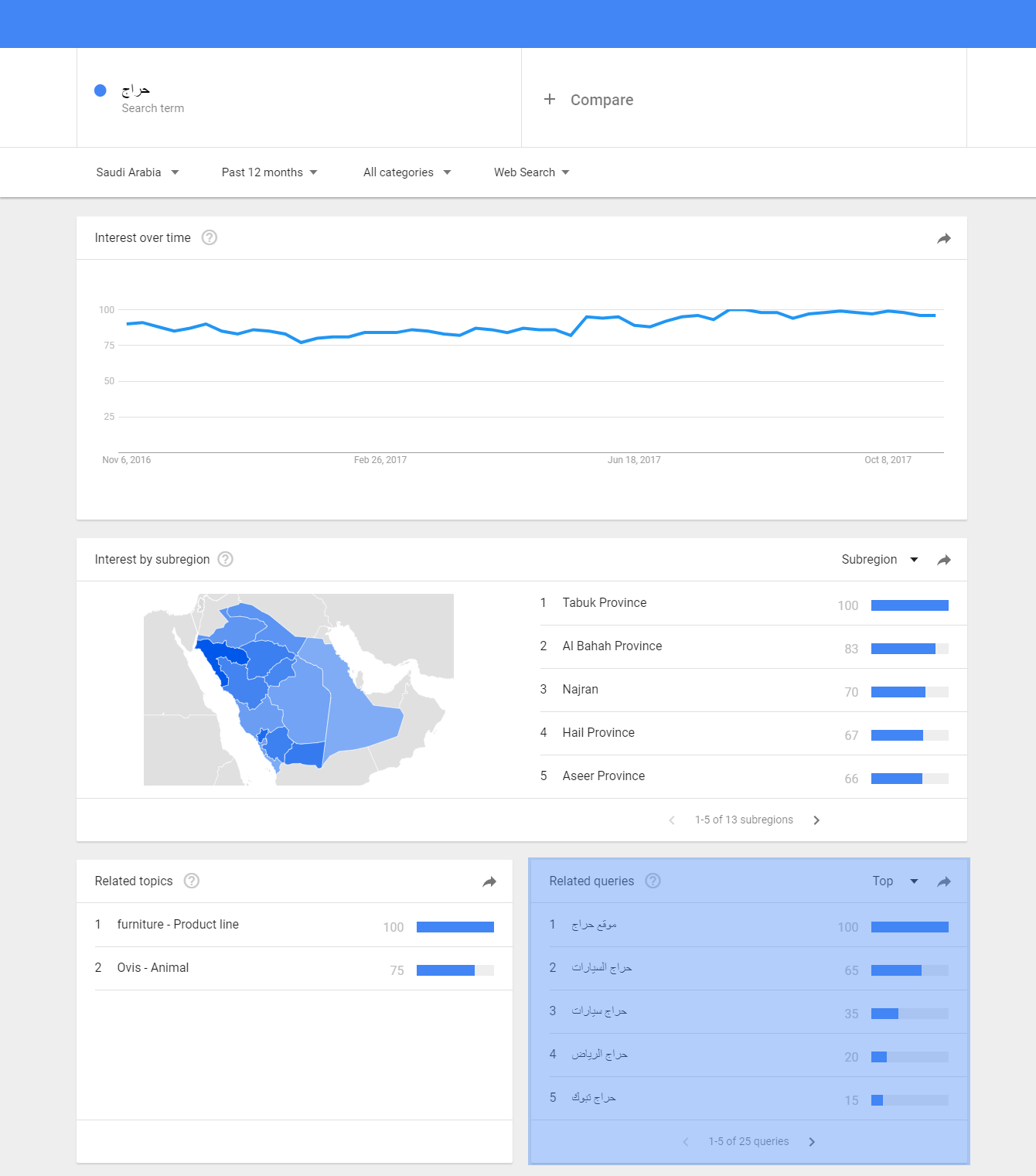Click the Al Bahah Province value bar
The width and height of the screenshot is (1036, 1176).
pos(910,649)
